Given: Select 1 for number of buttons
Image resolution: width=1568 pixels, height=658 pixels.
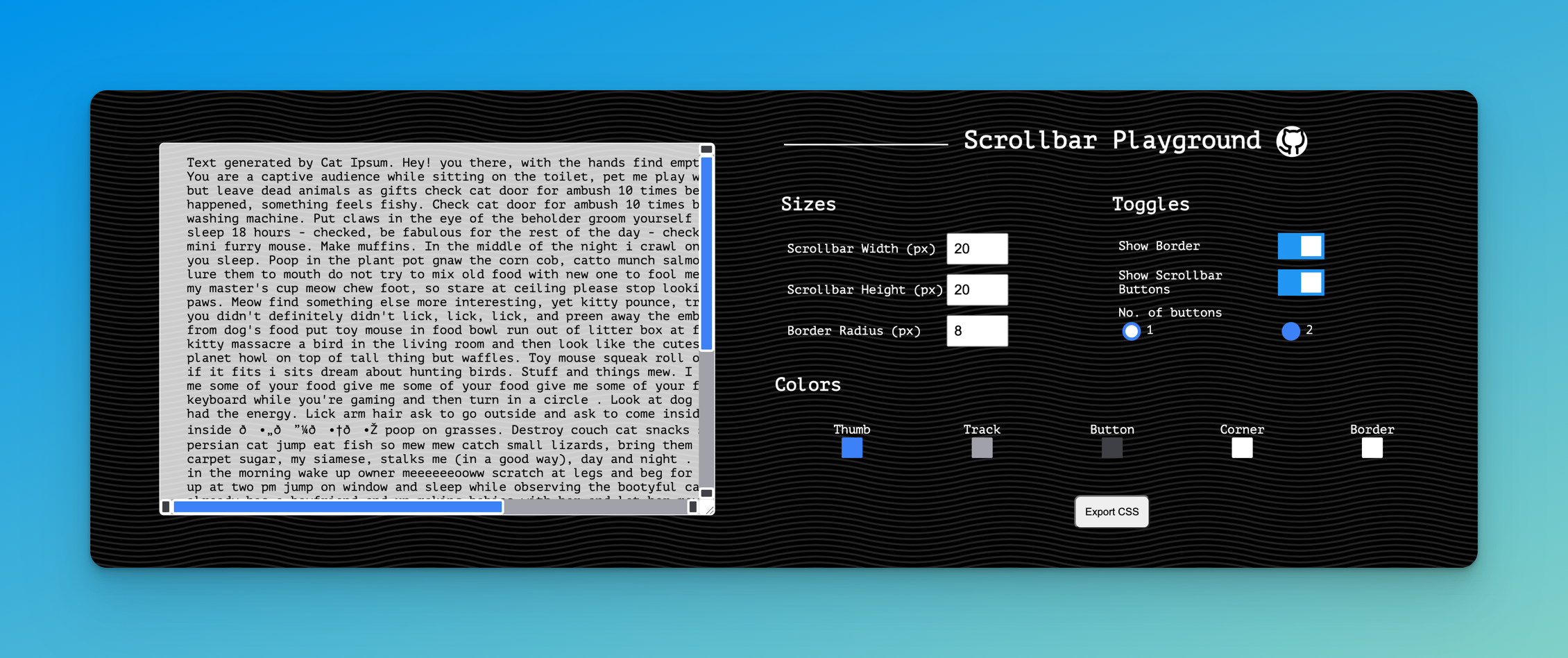Looking at the screenshot, I should [x=1132, y=331].
